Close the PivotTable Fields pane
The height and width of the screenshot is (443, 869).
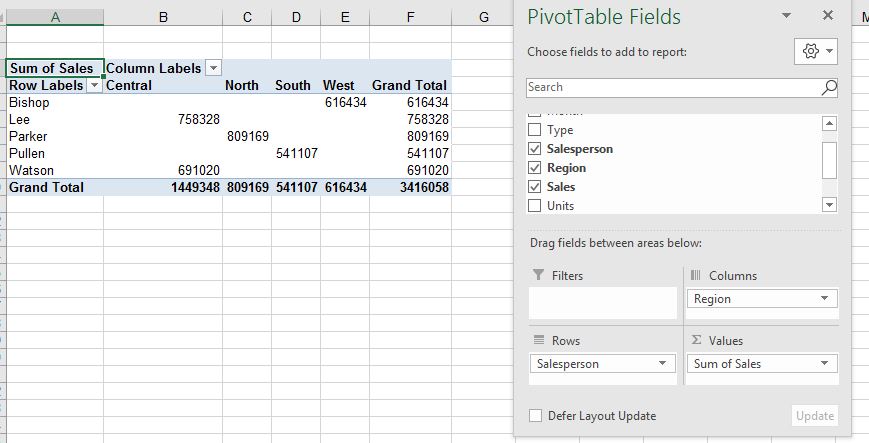[x=828, y=16]
